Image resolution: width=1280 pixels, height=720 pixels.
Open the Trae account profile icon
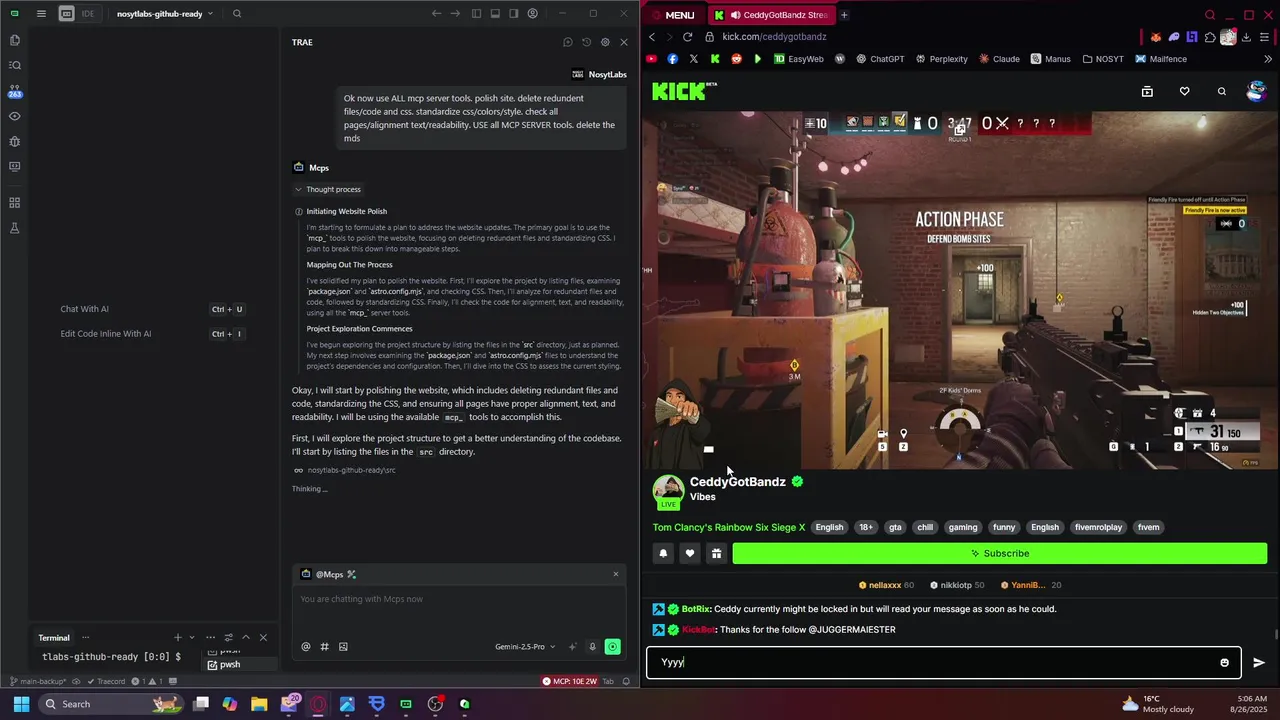click(x=533, y=14)
